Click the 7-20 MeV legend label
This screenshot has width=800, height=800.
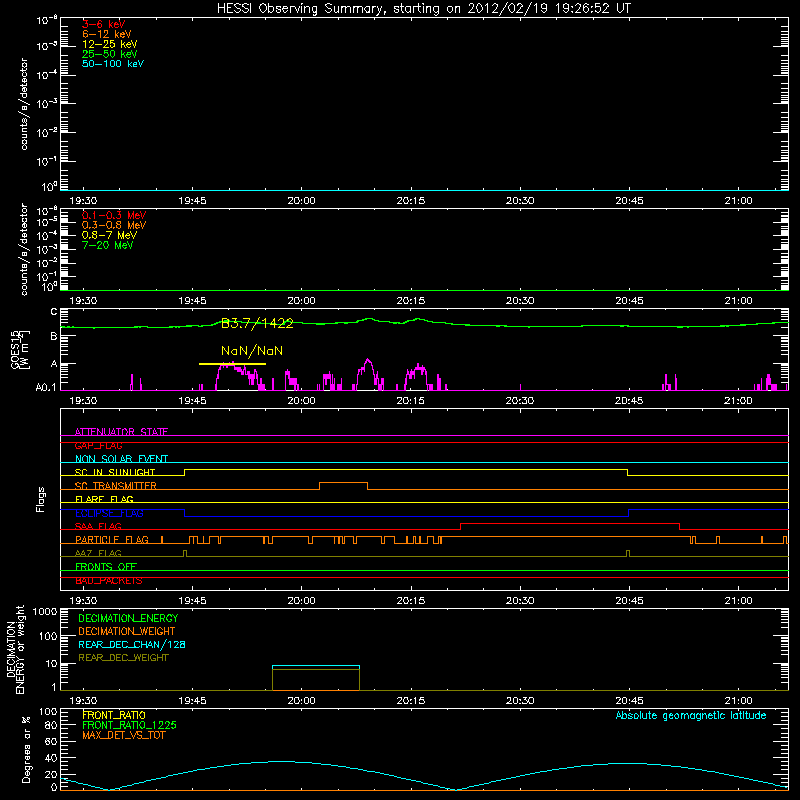pyautogui.click(x=108, y=245)
